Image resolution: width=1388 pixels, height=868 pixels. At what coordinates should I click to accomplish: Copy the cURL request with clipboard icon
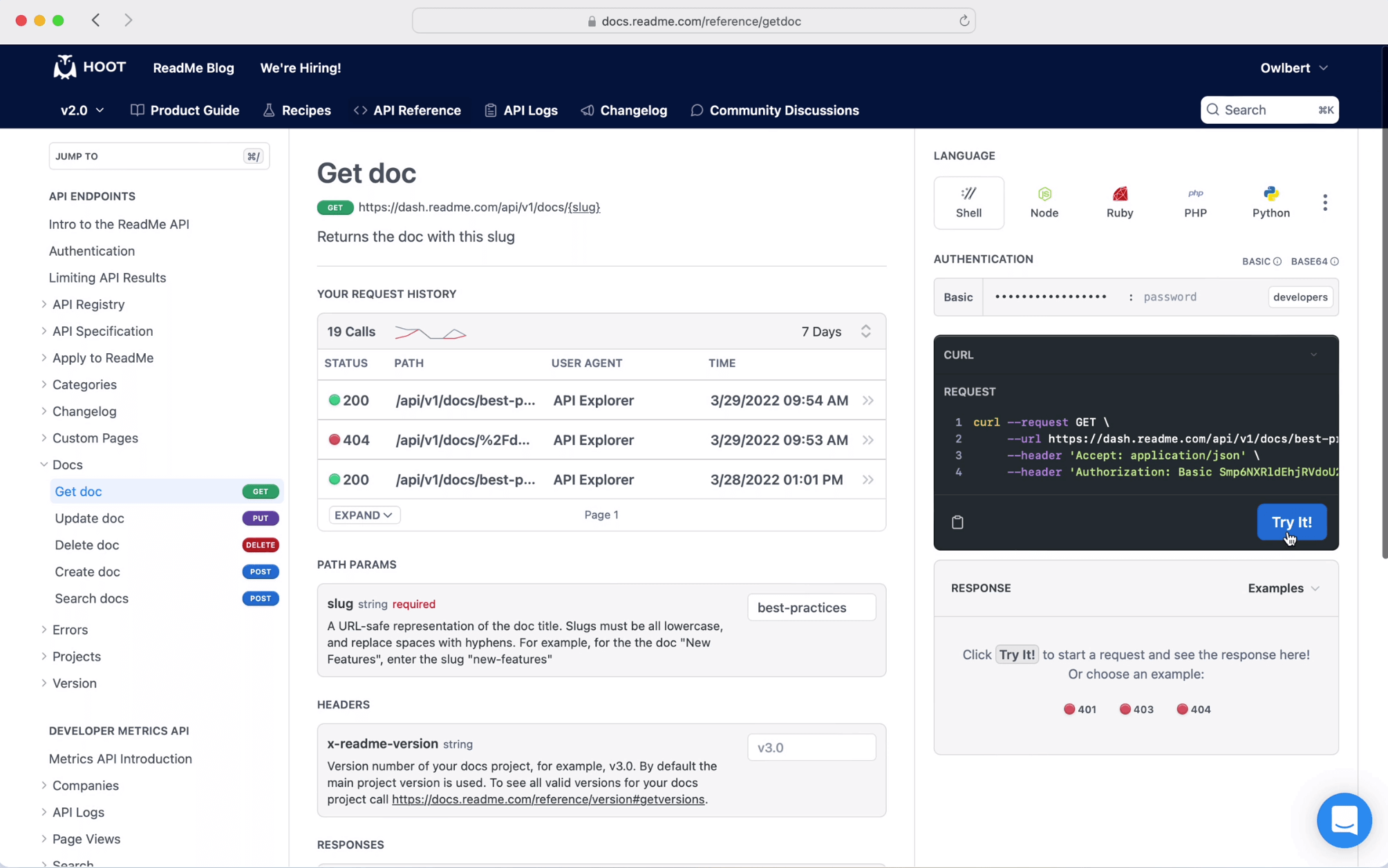(x=957, y=522)
